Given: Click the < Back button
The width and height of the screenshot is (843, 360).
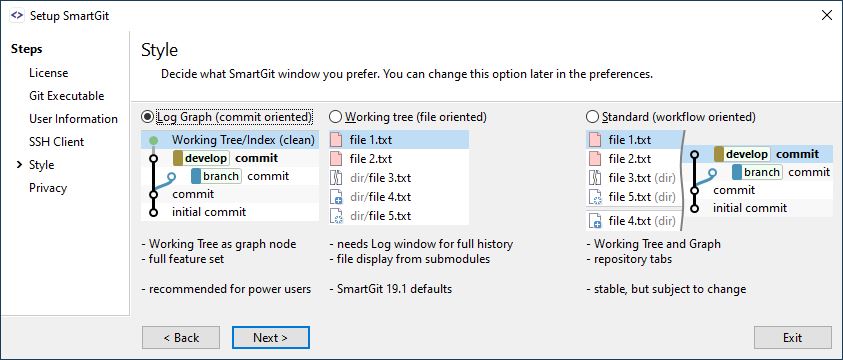Looking at the screenshot, I should pos(181,337).
